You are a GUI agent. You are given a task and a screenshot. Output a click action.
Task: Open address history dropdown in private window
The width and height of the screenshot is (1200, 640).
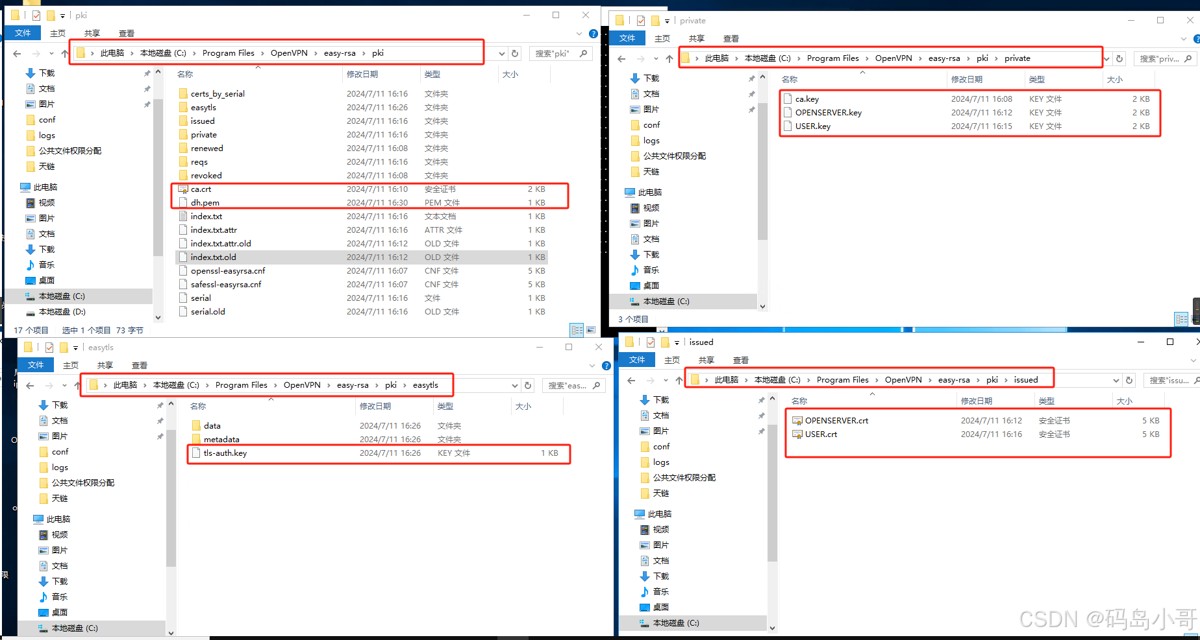1106,58
